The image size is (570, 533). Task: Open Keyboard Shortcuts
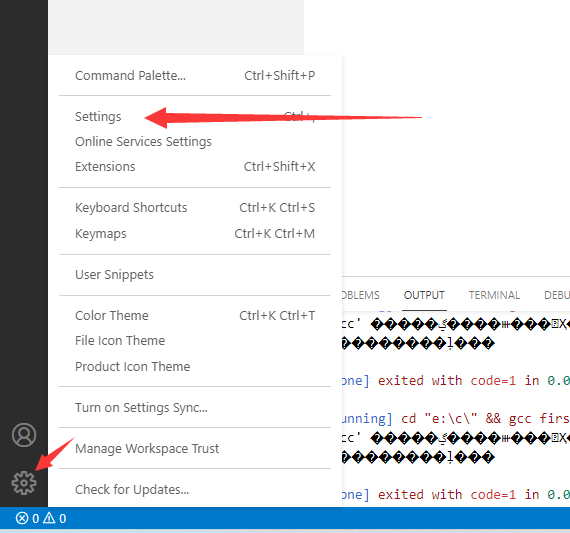point(195,208)
